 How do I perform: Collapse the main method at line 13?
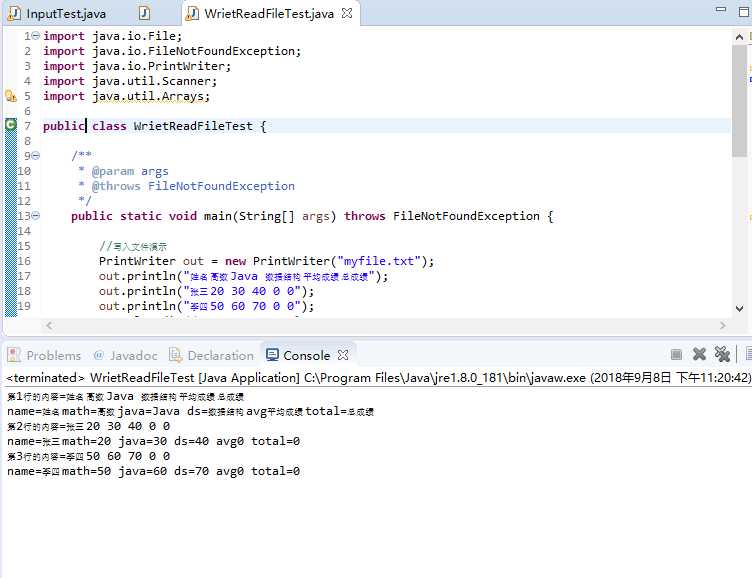(35, 216)
